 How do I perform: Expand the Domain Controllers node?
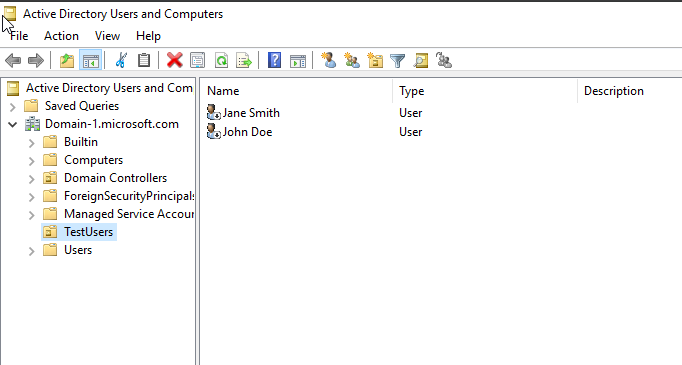31,179
